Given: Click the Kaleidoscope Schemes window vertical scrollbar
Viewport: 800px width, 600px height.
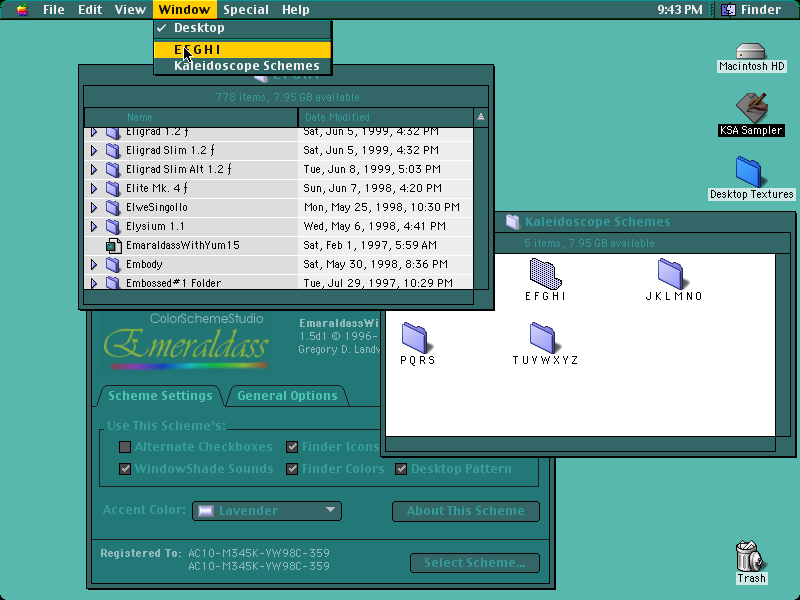Looking at the screenshot, I should tap(783, 345).
